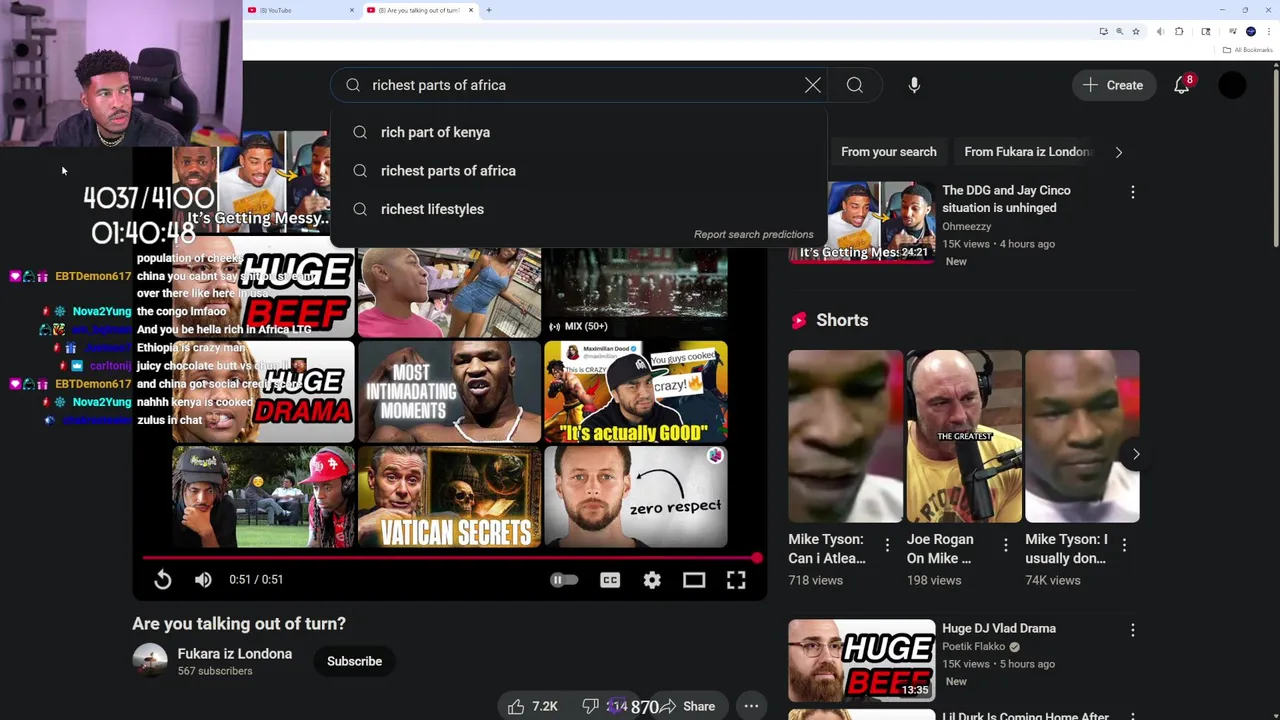Open the 'VATICAN SECRETS' endscreen thumbnail
The width and height of the screenshot is (1280, 720).
pyautogui.click(x=449, y=497)
